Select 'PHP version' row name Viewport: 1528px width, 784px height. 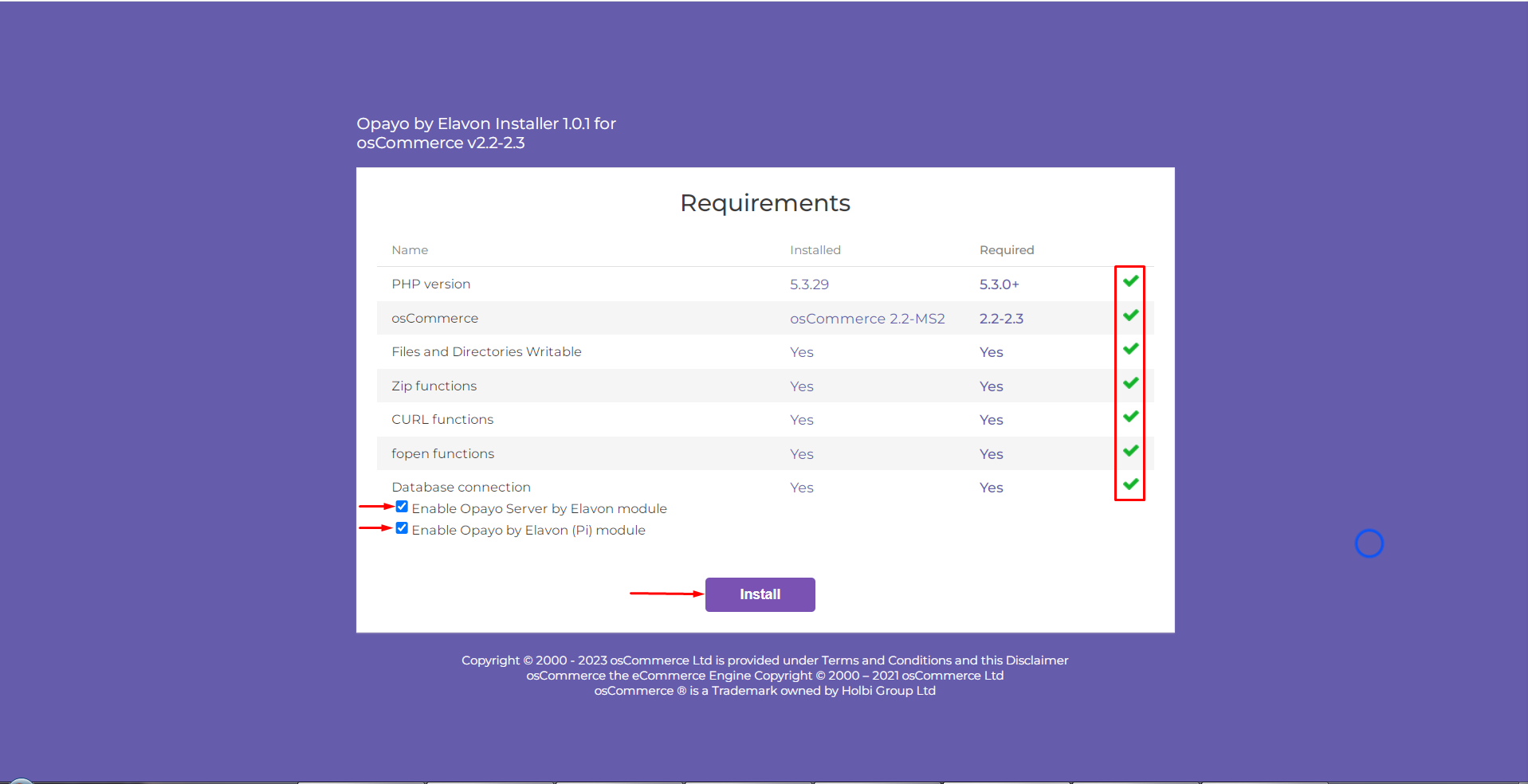click(x=431, y=284)
